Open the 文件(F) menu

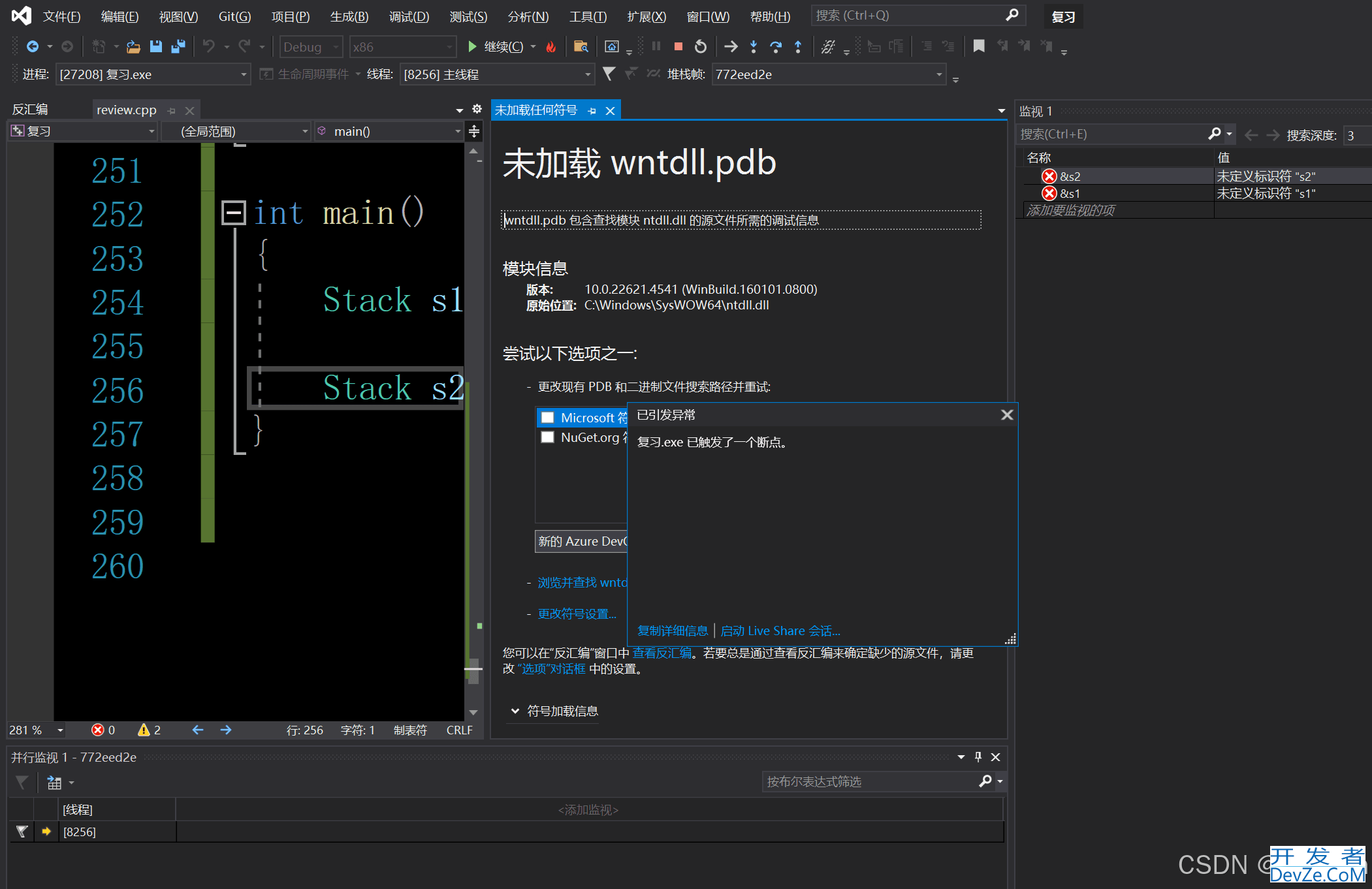pyautogui.click(x=61, y=16)
